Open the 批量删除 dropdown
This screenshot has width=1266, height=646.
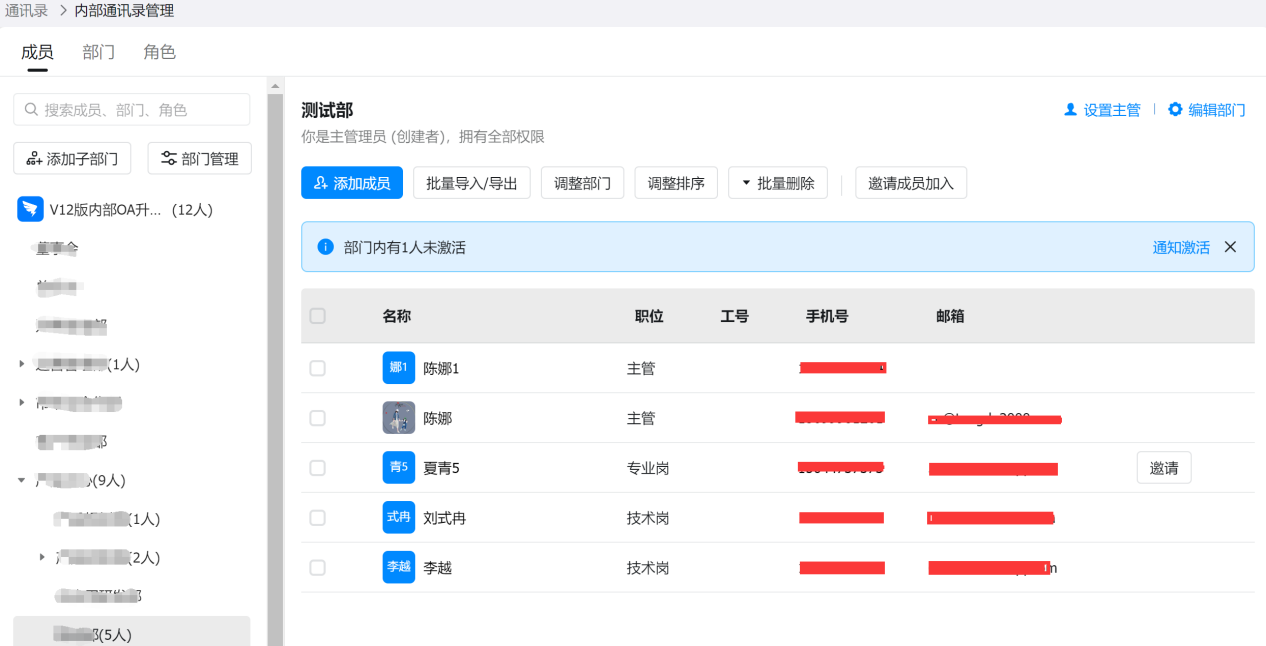coord(777,183)
